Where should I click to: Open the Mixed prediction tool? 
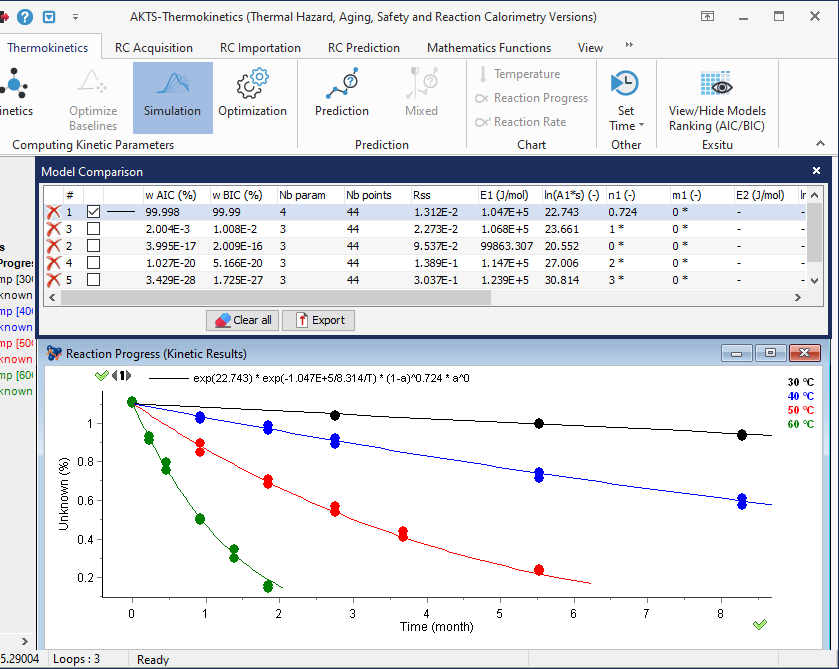(x=420, y=97)
